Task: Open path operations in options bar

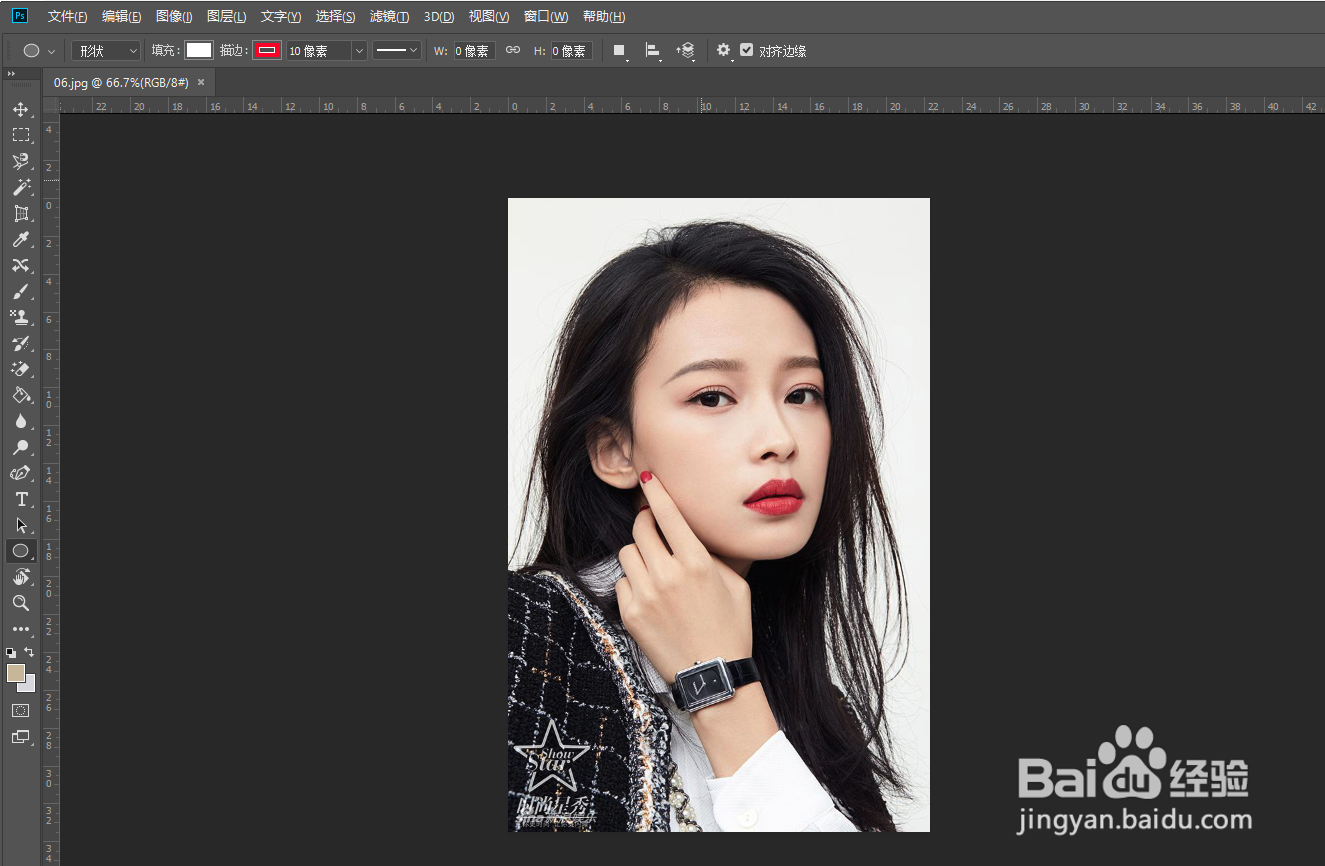Action: 620,51
